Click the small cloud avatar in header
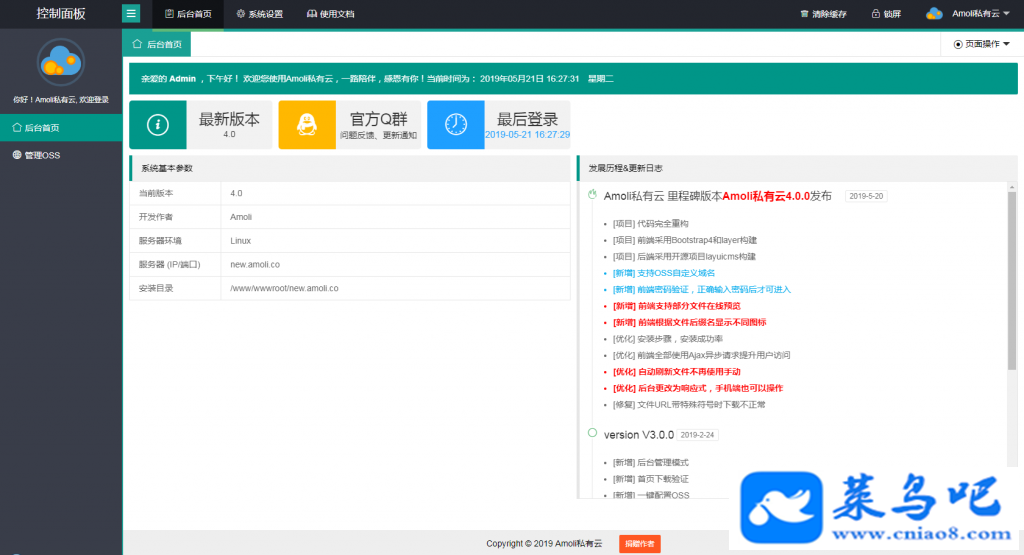This screenshot has width=1024, height=555. coord(935,14)
